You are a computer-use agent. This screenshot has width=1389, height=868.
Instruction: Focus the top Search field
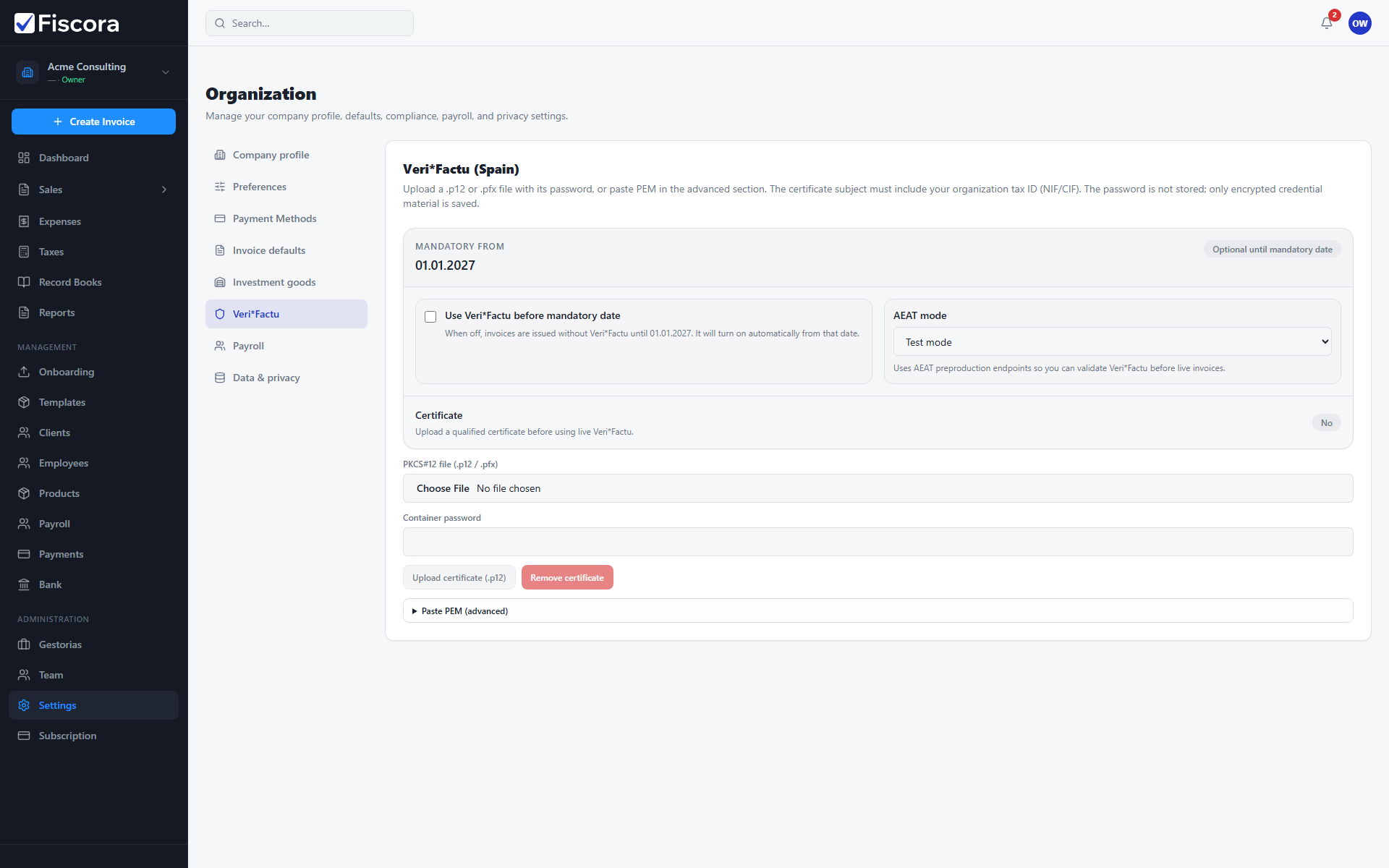pyautogui.click(x=310, y=23)
